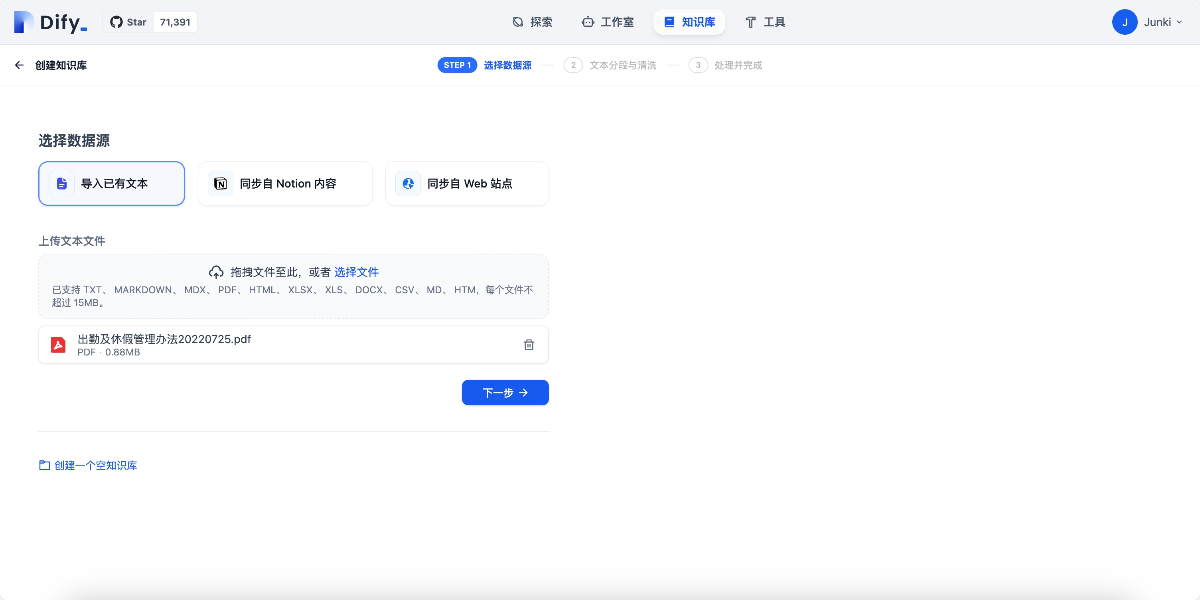The height and width of the screenshot is (600, 1200).
Task: Click the Notion icon on the Notion sync card
Action: pos(220,183)
